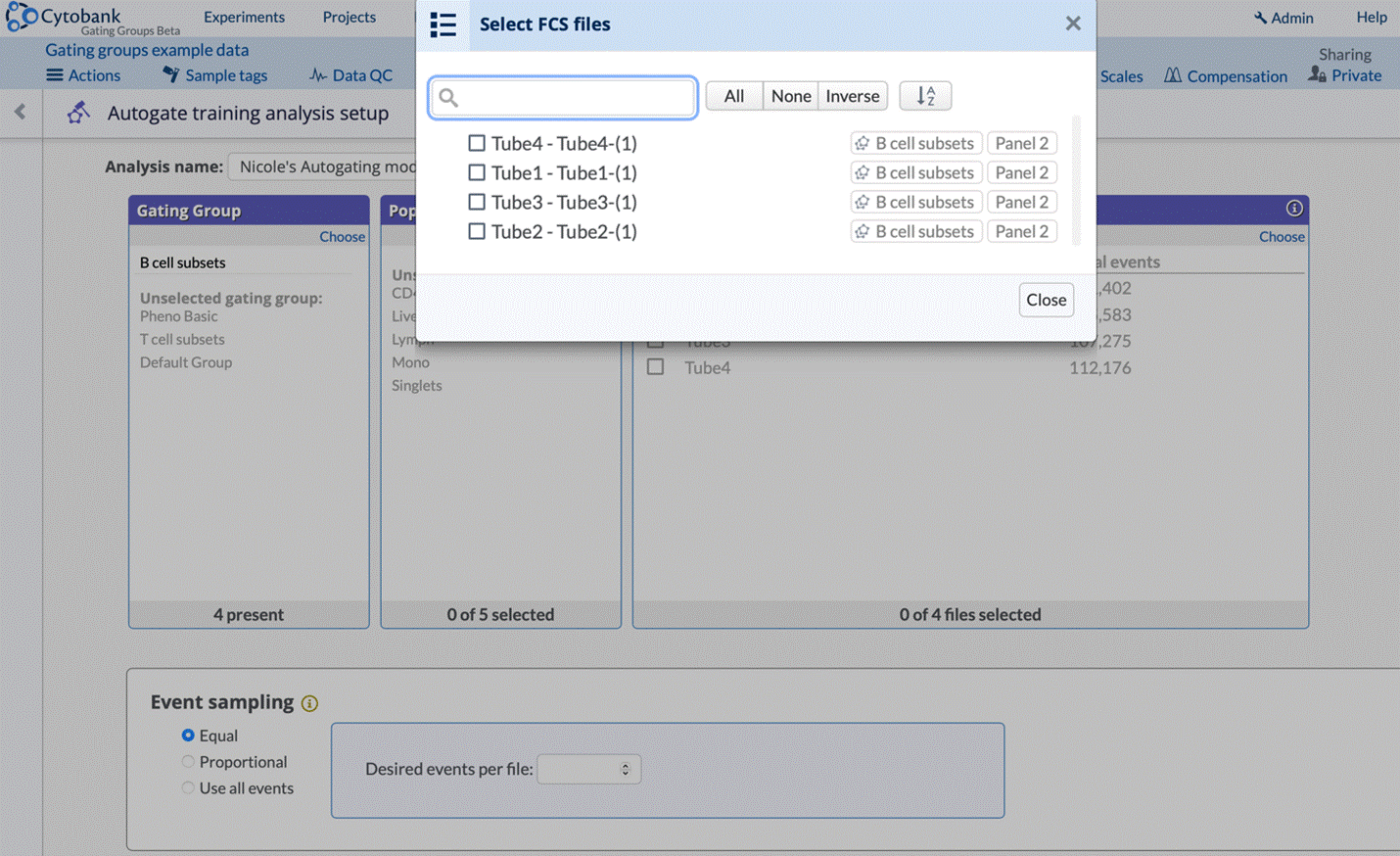Click the back arrow on left sidebar
The height and width of the screenshot is (856, 1400).
pyautogui.click(x=21, y=112)
